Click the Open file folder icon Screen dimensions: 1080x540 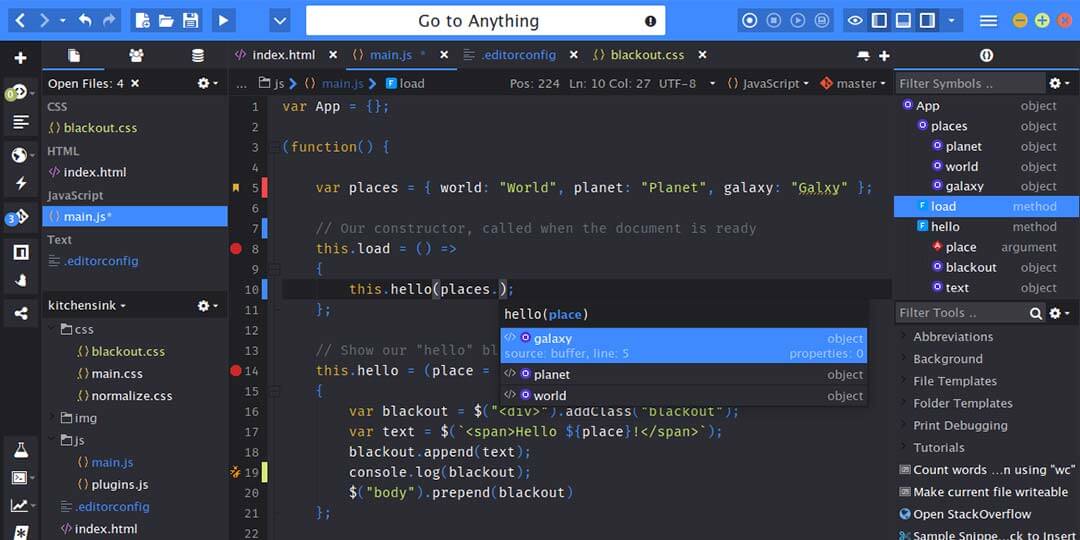point(166,20)
